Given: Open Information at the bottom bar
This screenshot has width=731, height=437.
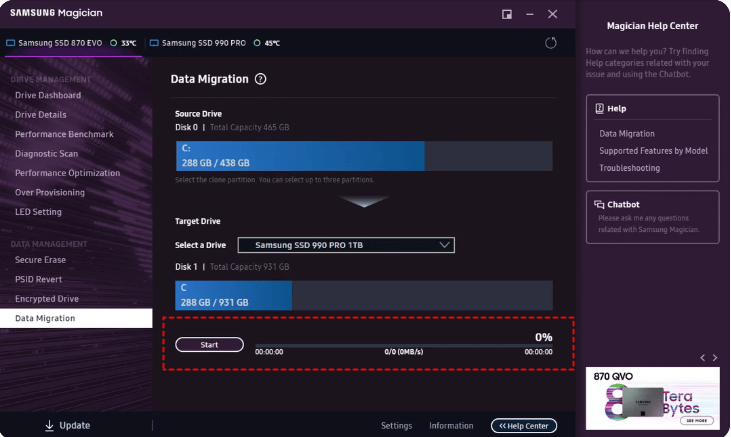Looking at the screenshot, I should [451, 426].
